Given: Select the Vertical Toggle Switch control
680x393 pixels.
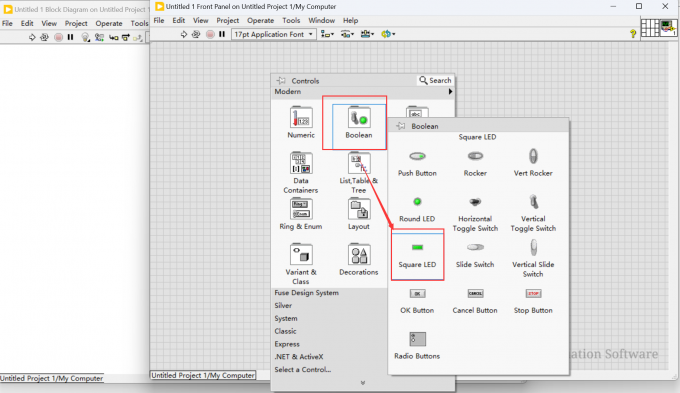Looking at the screenshot, I should click(533, 213).
